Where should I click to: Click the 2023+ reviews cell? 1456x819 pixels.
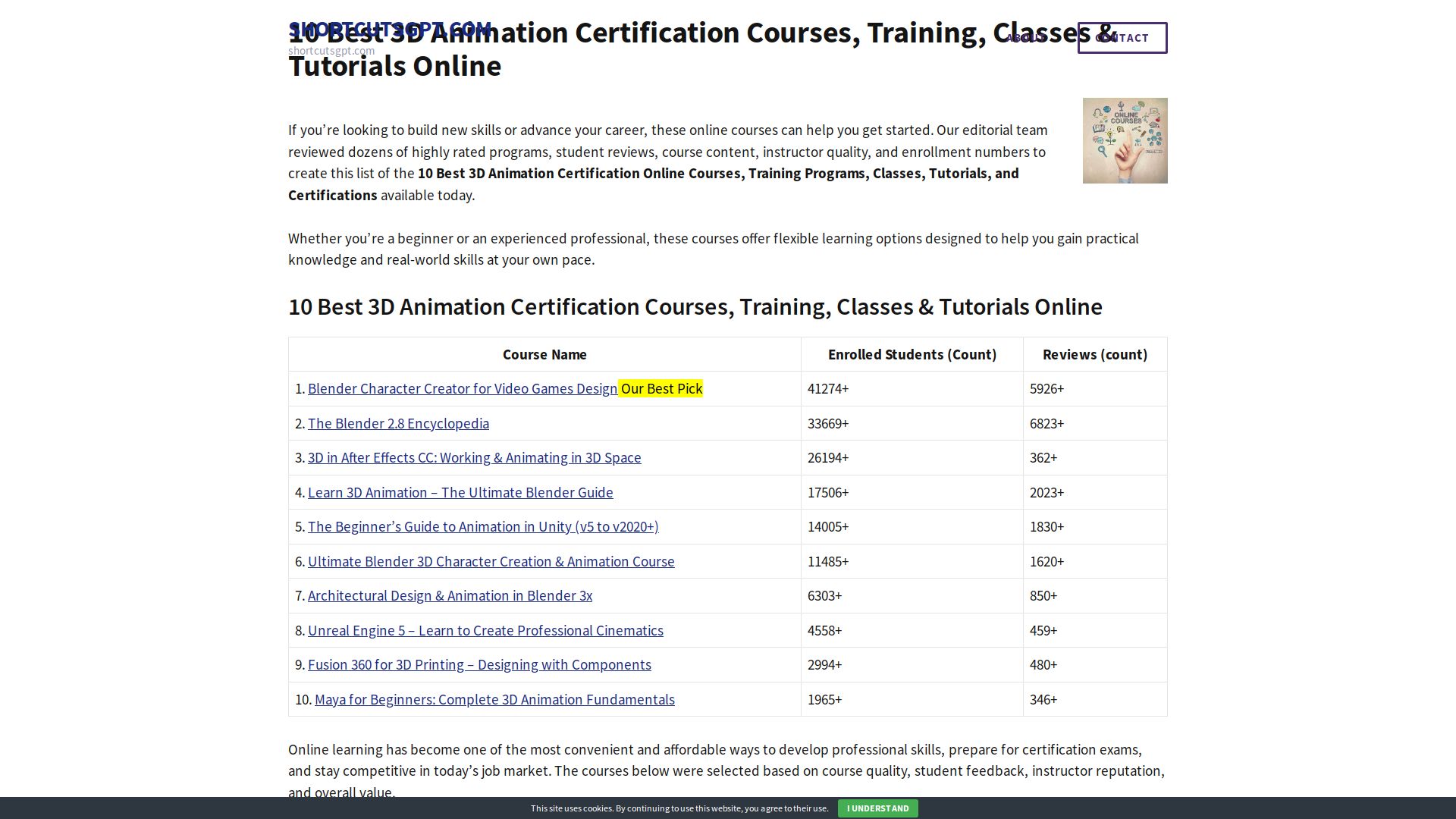[1095, 492]
